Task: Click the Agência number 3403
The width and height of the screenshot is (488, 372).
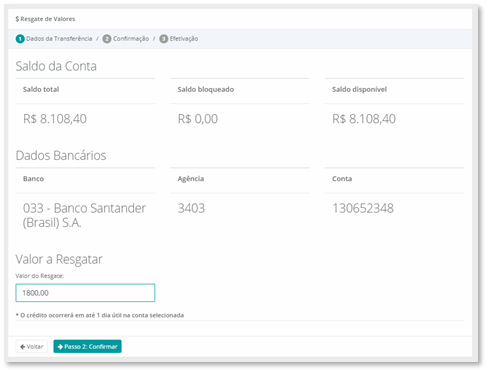Action: click(191, 208)
